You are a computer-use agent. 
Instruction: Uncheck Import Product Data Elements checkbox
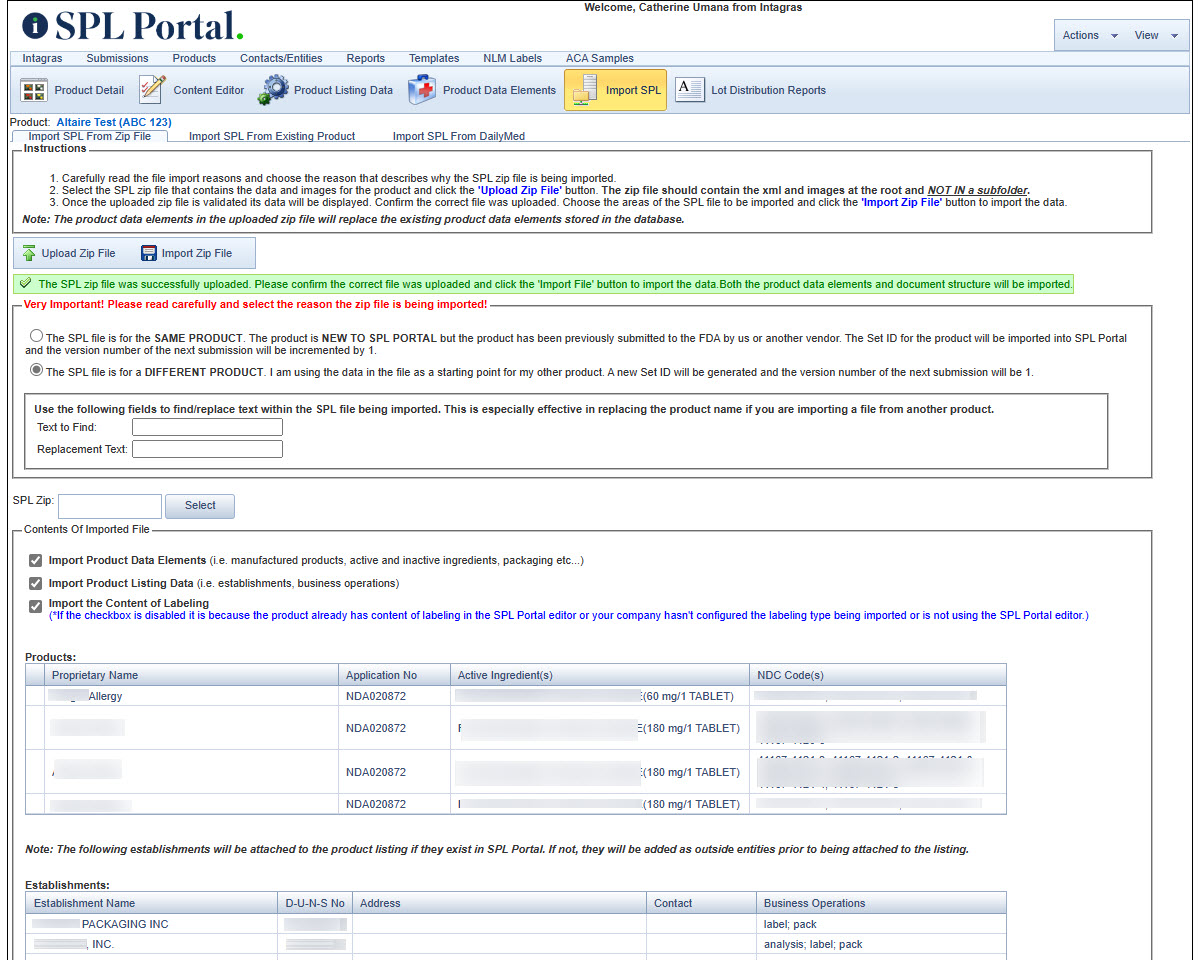coord(35,561)
